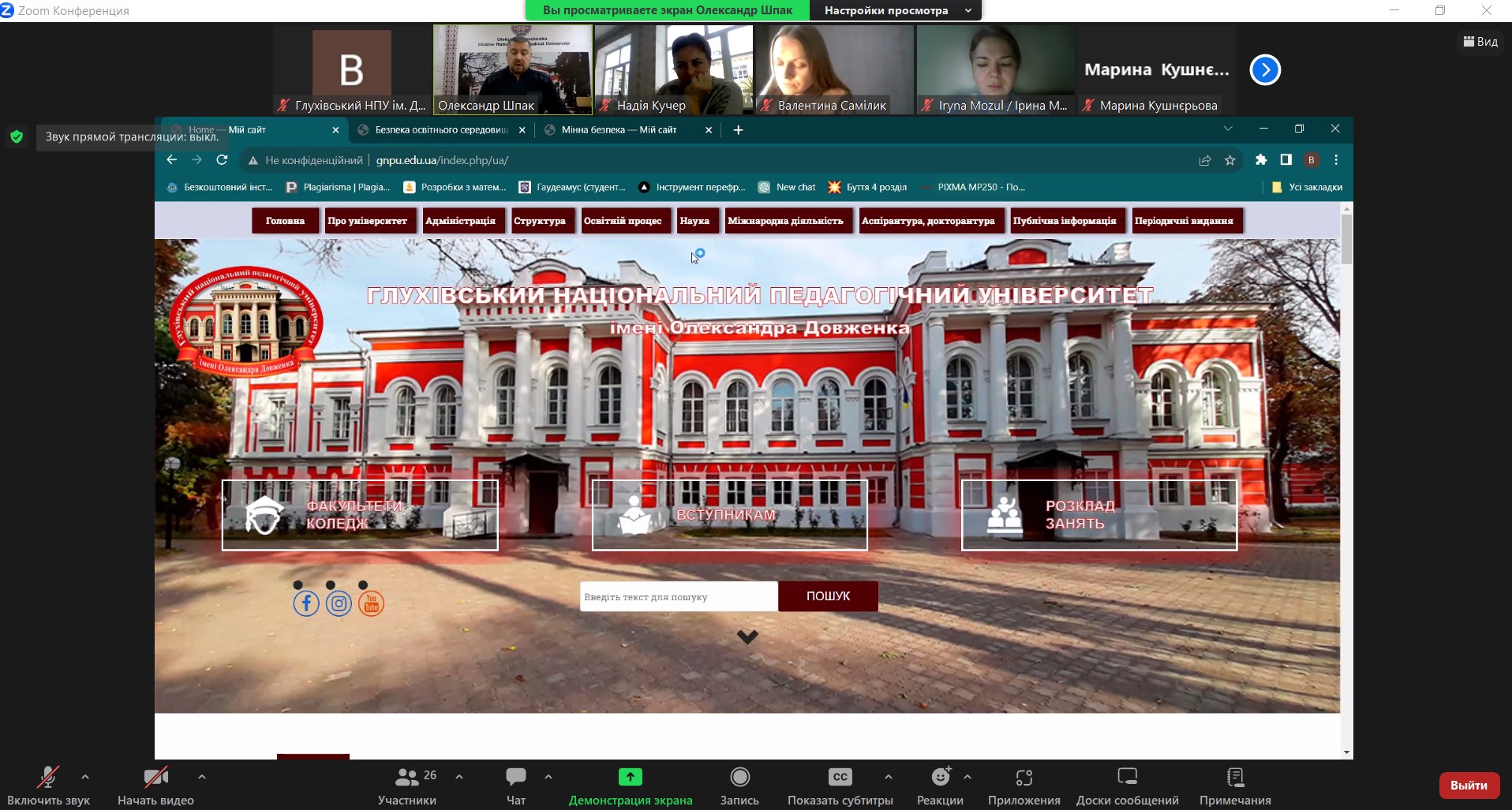This screenshot has height=810, width=1512.
Task: Expand audio options arrow next to microphone
Action: pos(85,777)
